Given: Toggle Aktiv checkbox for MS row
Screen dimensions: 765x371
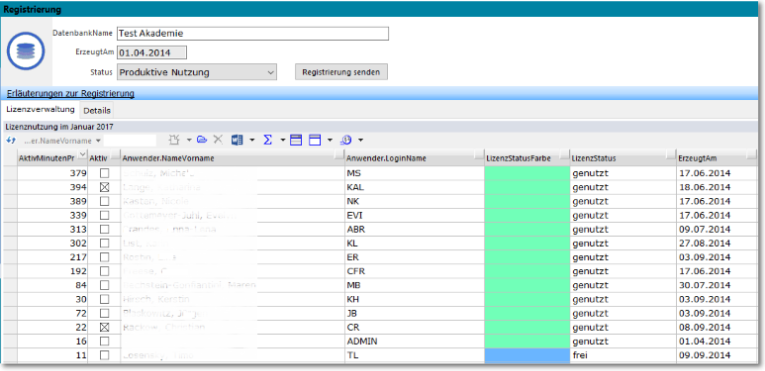Looking at the screenshot, I should click(104, 173).
